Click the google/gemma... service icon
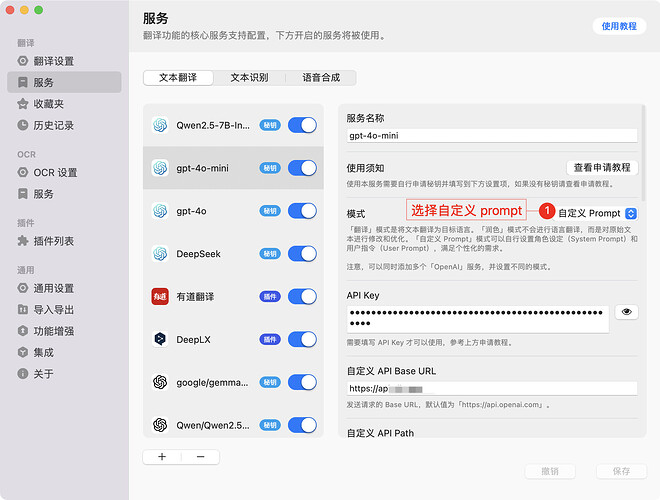This screenshot has width=660, height=500. (x=160, y=382)
